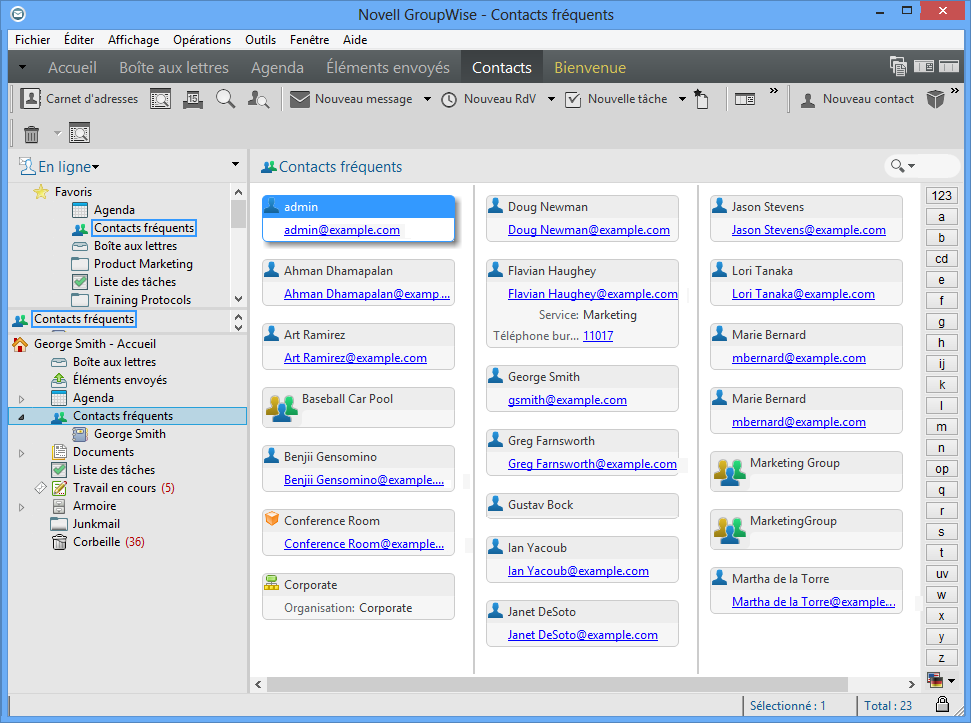Viewport: 971px width, 723px height.
Task: Open Éléments envoyés folder in tree
Action: pyautogui.click(x=120, y=379)
